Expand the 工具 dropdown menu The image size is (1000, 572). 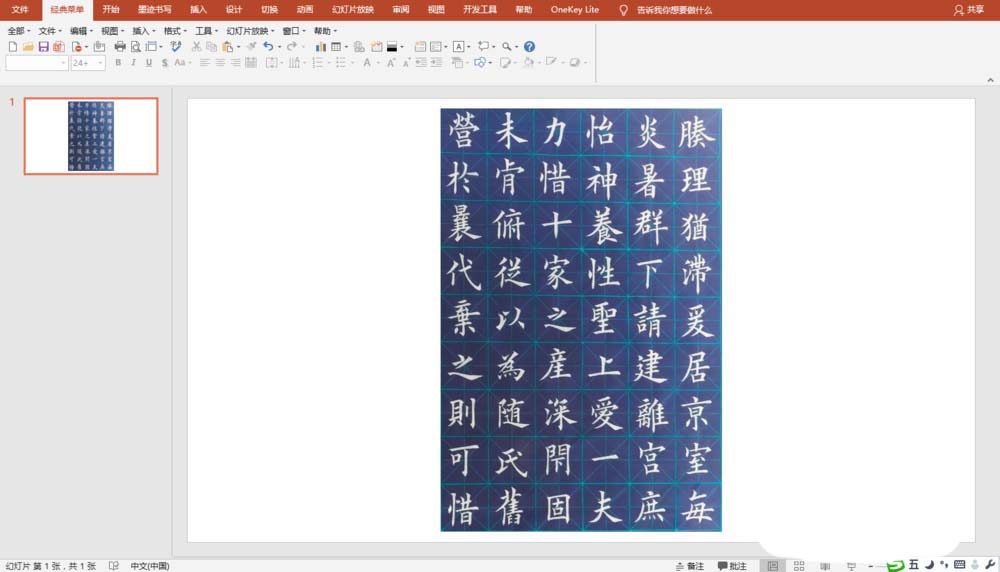[206, 31]
